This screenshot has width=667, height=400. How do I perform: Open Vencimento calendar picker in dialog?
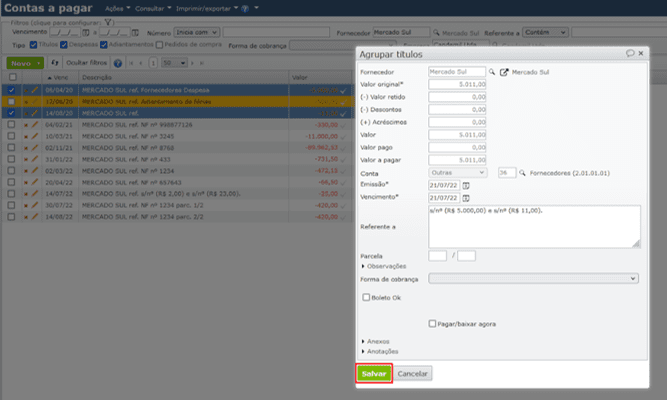point(466,198)
